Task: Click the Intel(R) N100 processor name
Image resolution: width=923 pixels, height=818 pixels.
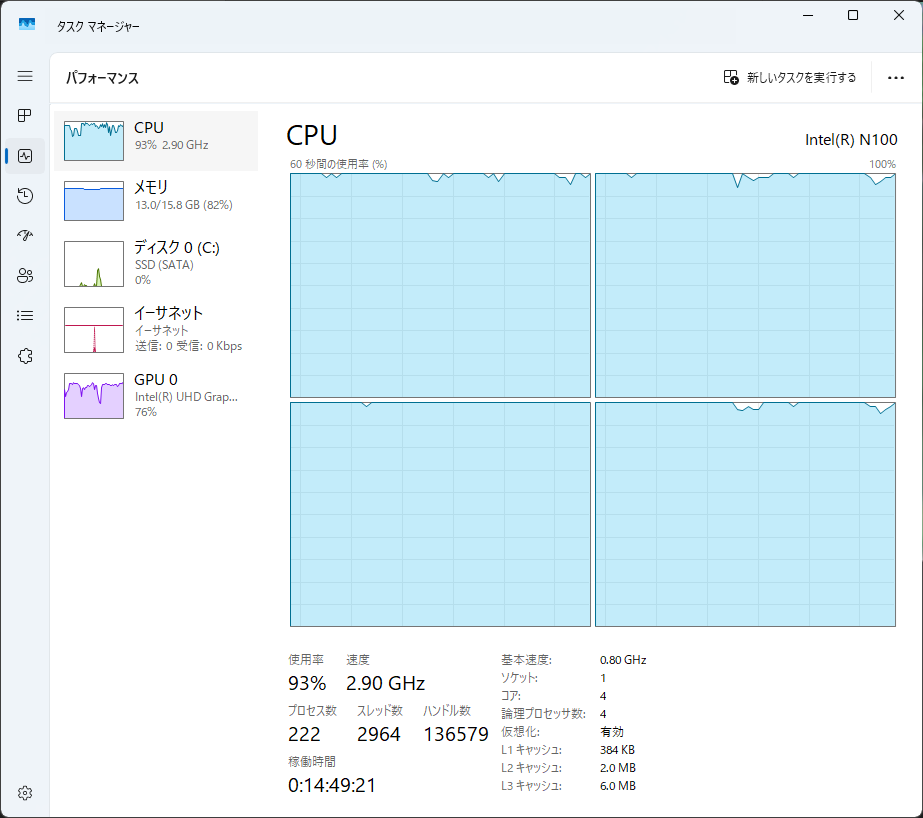Action: pyautogui.click(x=851, y=139)
